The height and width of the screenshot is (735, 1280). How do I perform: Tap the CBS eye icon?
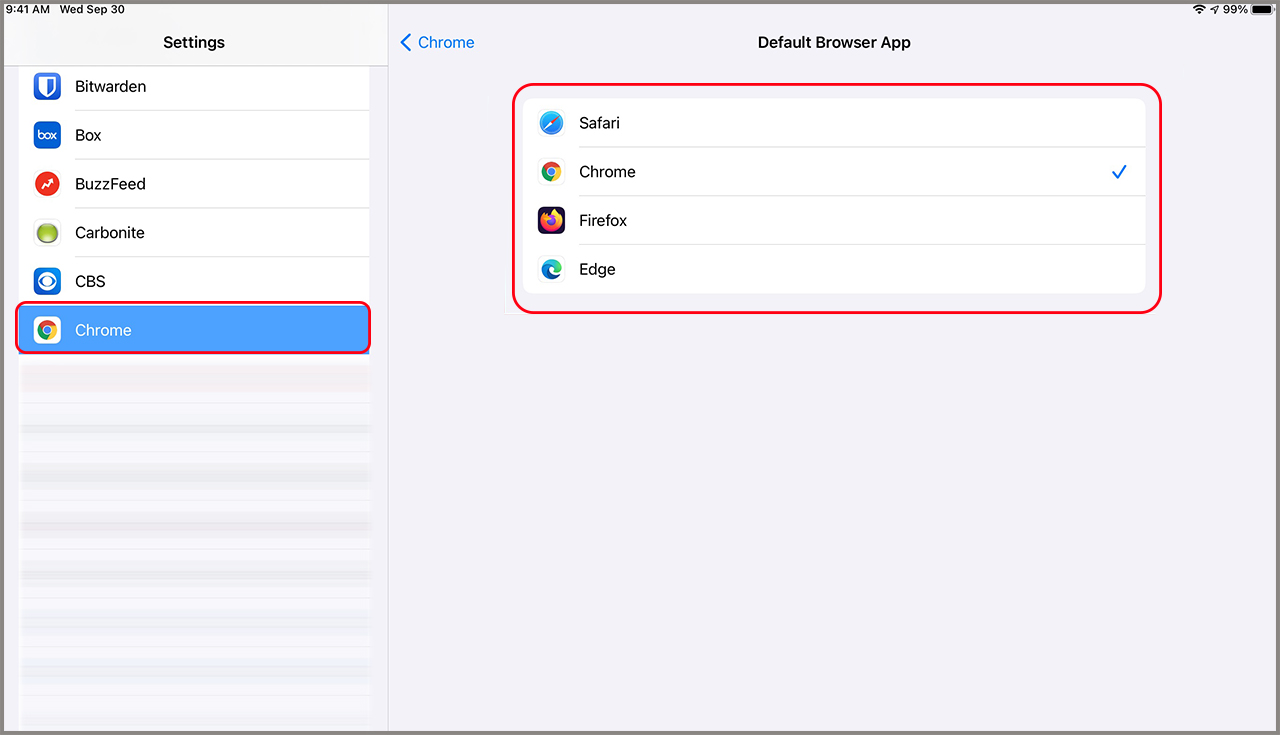[x=47, y=281]
